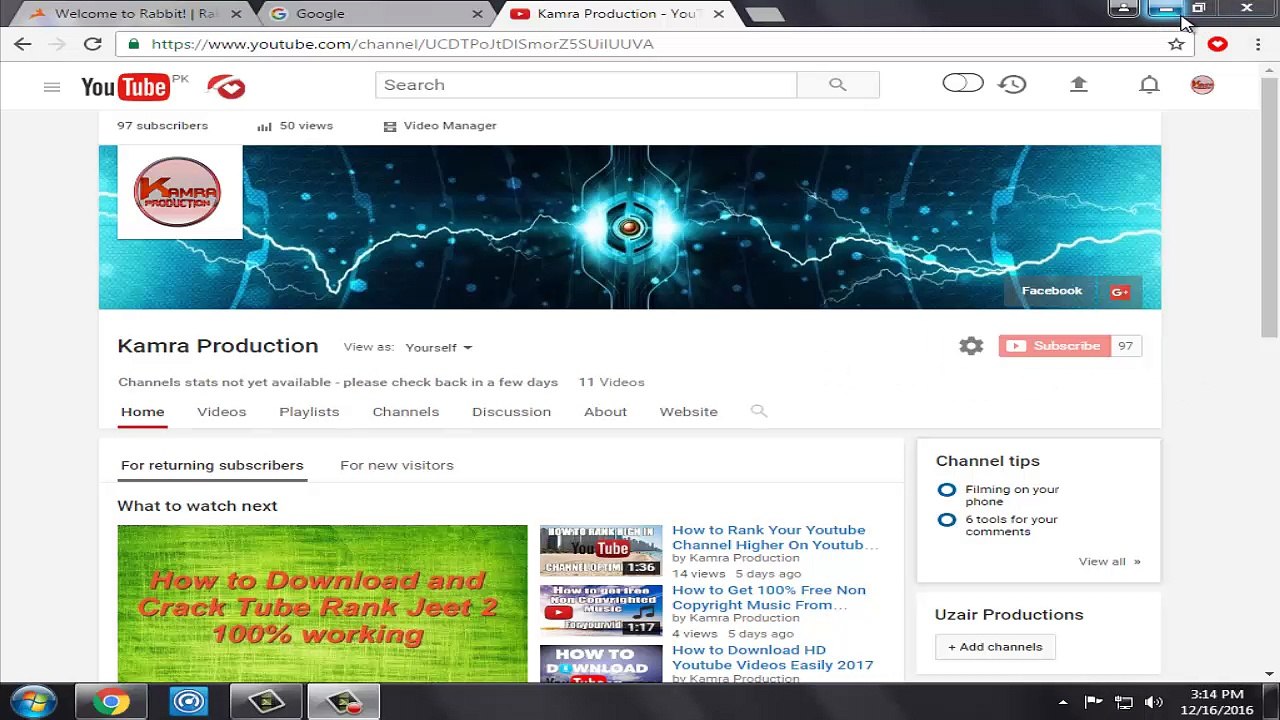The height and width of the screenshot is (720, 1280).
Task: Click the 50 views stat
Action: [306, 126]
